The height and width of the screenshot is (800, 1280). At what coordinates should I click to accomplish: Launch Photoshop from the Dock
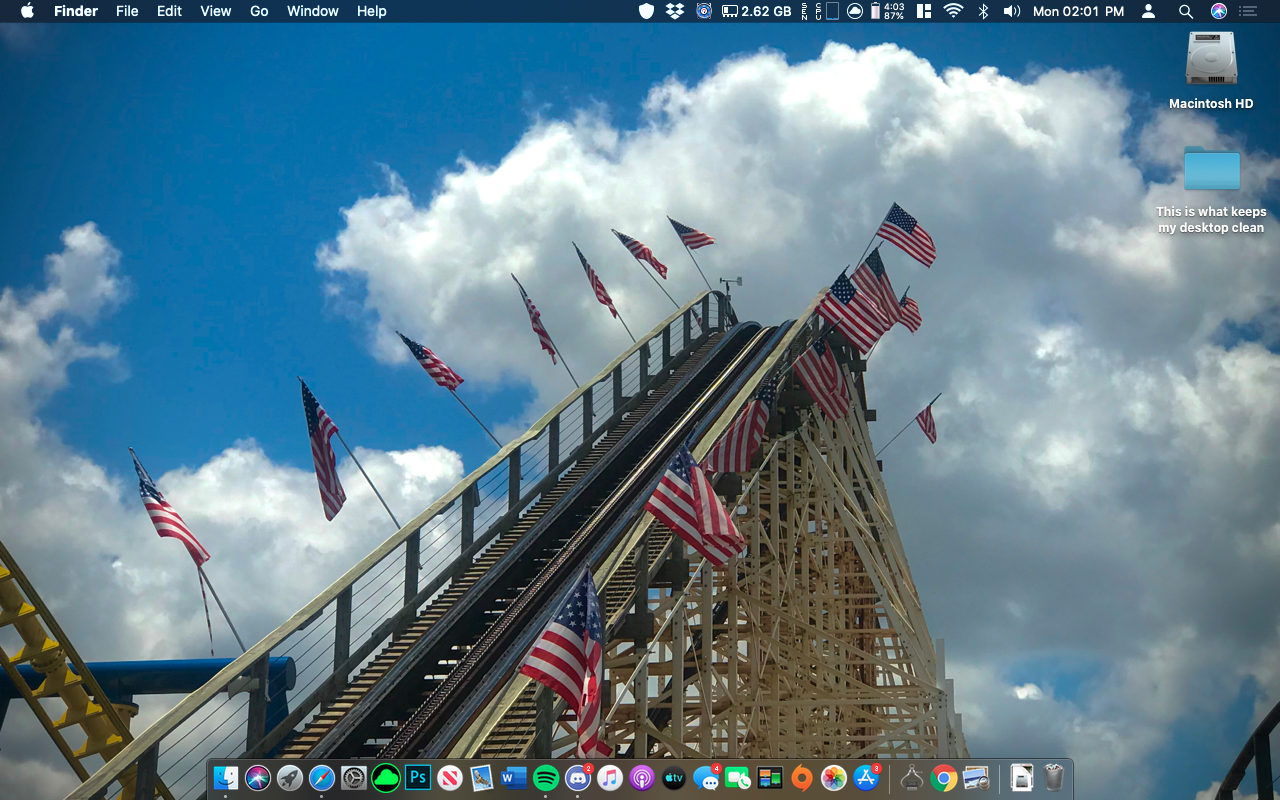click(x=418, y=777)
